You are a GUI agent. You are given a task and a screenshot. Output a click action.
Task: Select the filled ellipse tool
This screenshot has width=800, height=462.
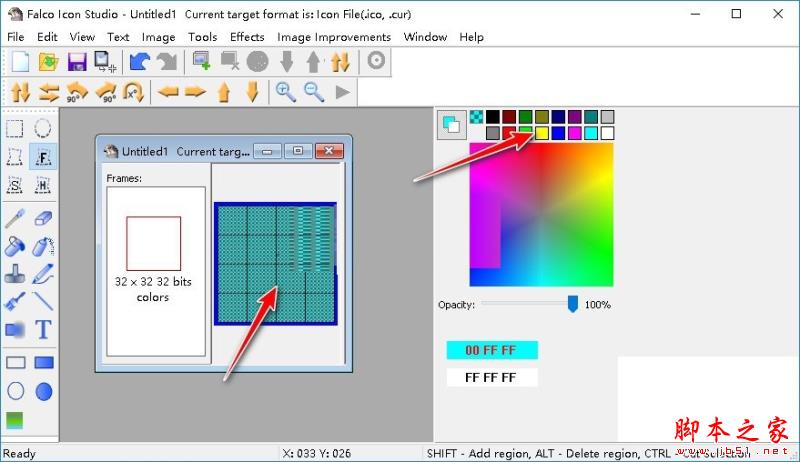(x=44, y=392)
